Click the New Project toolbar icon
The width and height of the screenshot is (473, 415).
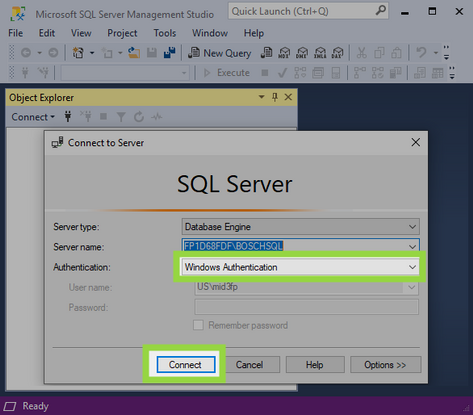point(78,53)
